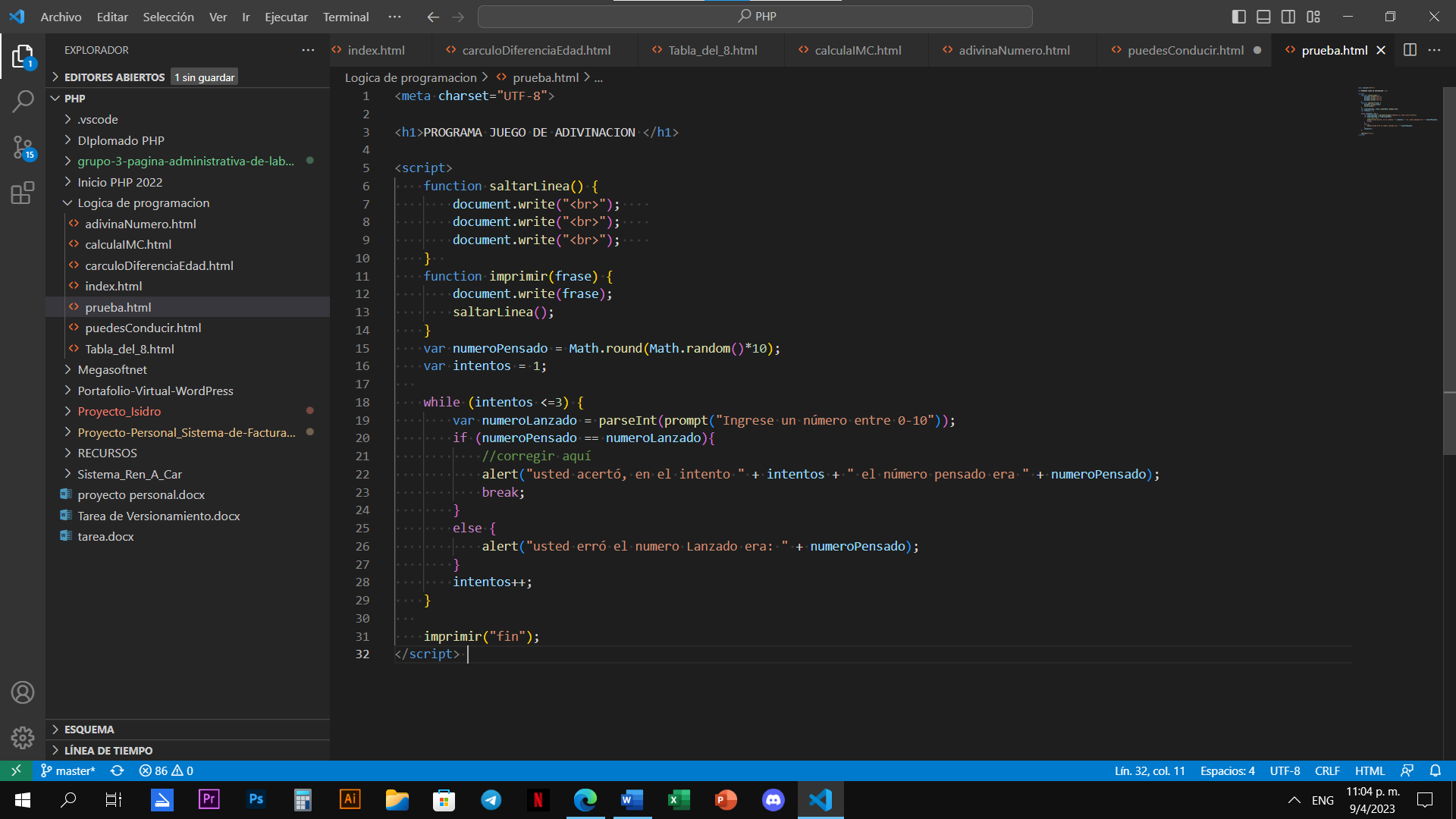Screen dimensions: 1456x819
Task: Open the Terminal menu
Action: click(x=346, y=17)
